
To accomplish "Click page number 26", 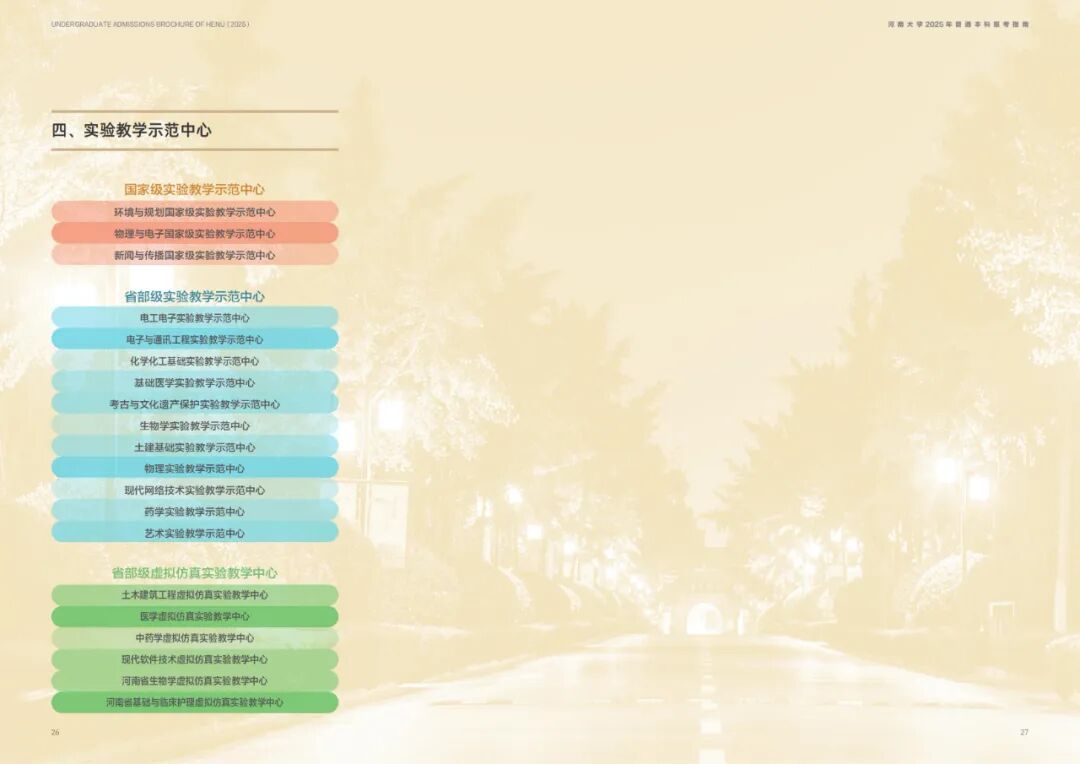I will [55, 732].
